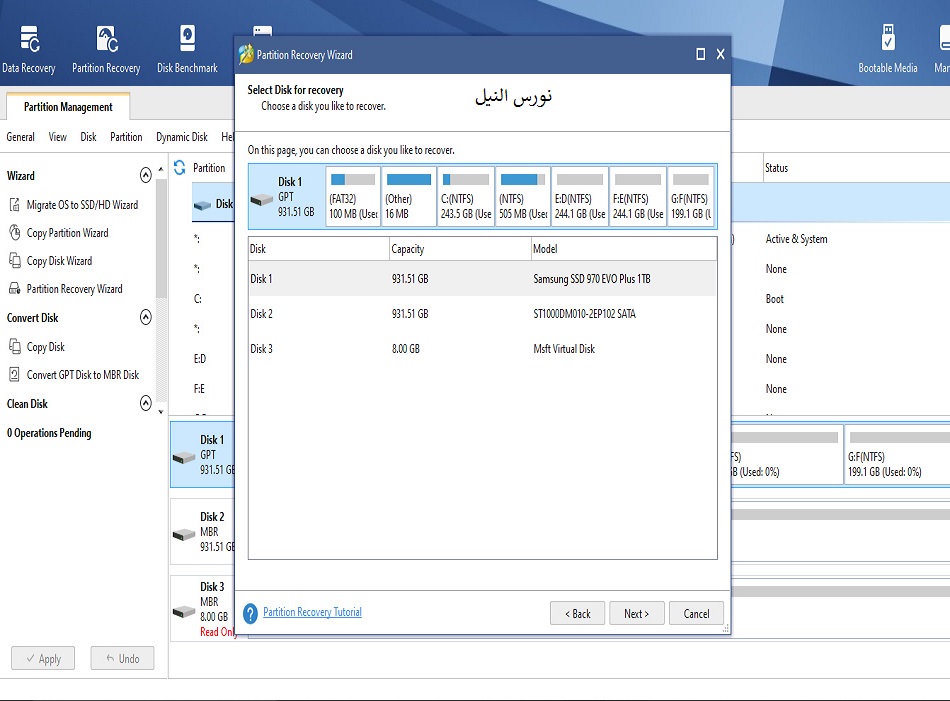The image size is (950, 701).
Task: Start the Migrate OS to SSD/HD Wizard
Action: click(82, 205)
